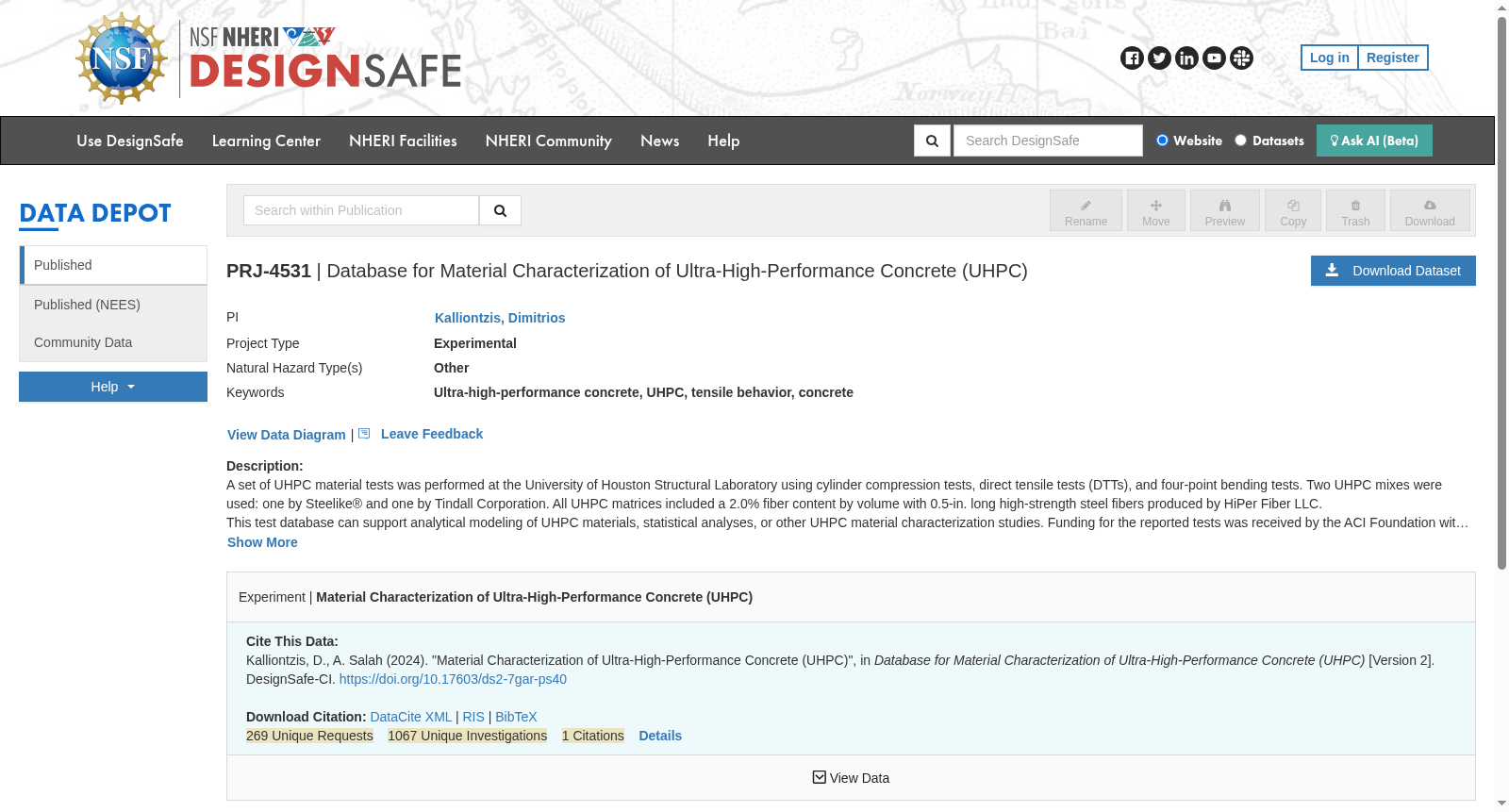Click the Download toolbar button
This screenshot has width=1509, height=812.
click(x=1430, y=210)
